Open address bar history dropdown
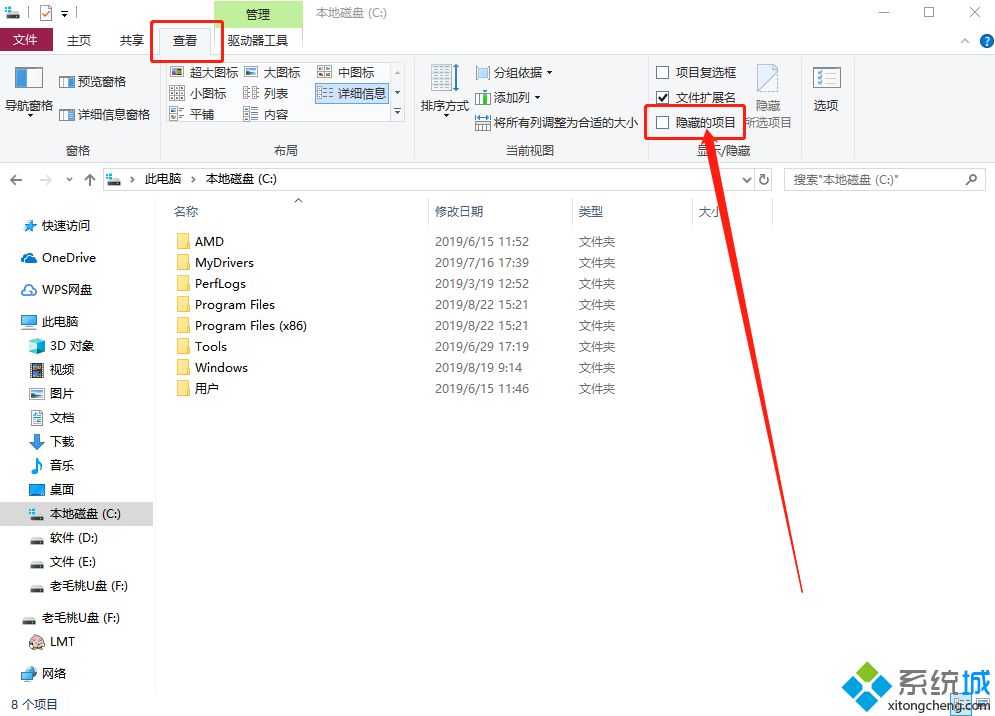This screenshot has width=995, height=716. [746, 180]
